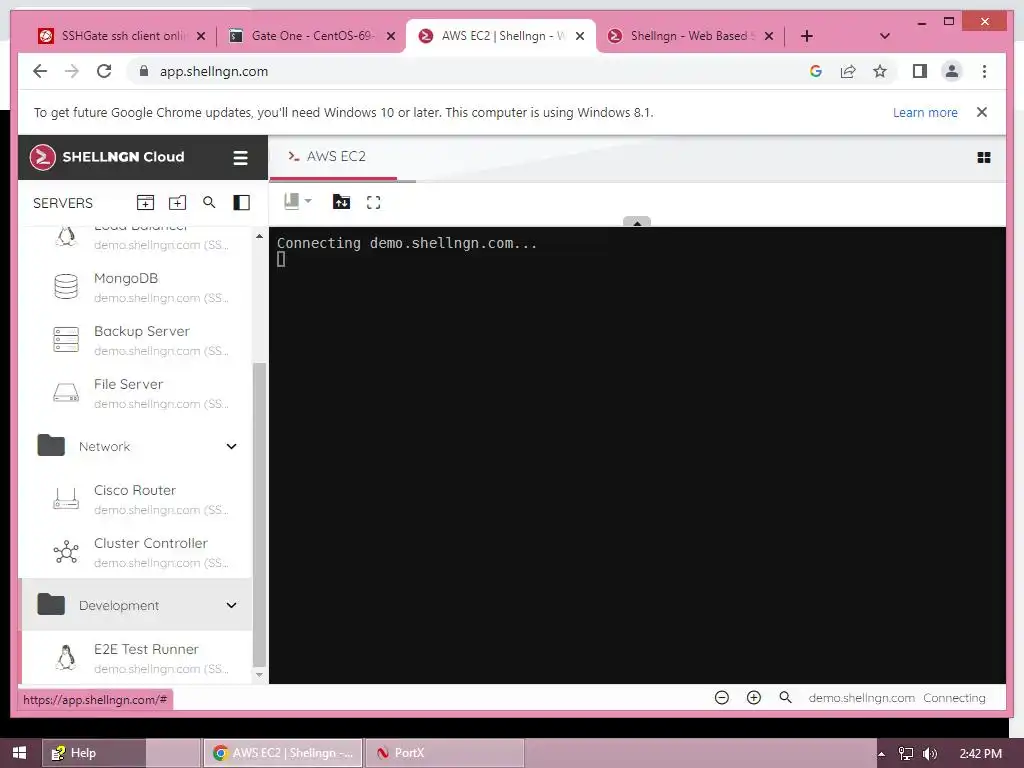Show hidden system tray icons

click(882, 754)
